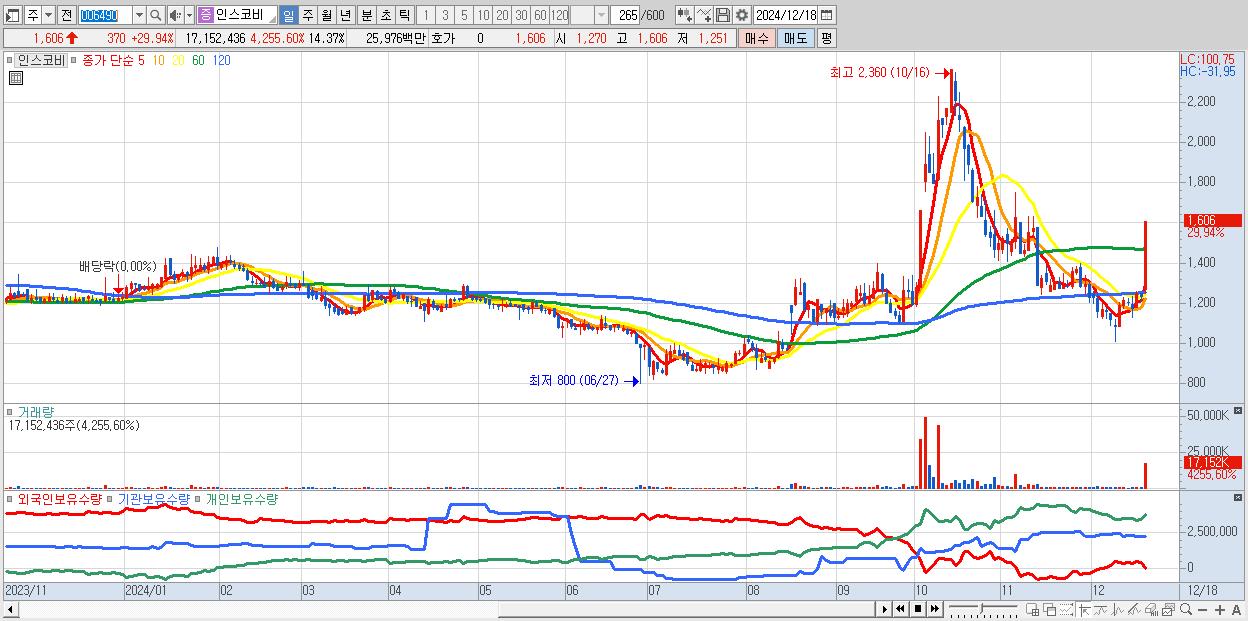This screenshot has width=1248, height=621.
Task: Click the rewind button in the bottom bar
Action: pyautogui.click(x=900, y=609)
